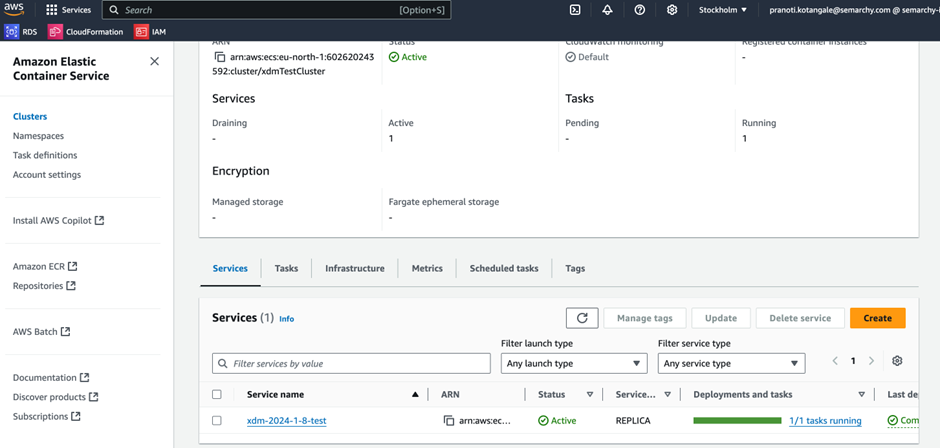Copy the xdm-2024-1-8-test service ARN
This screenshot has height=448, width=940.
point(449,421)
